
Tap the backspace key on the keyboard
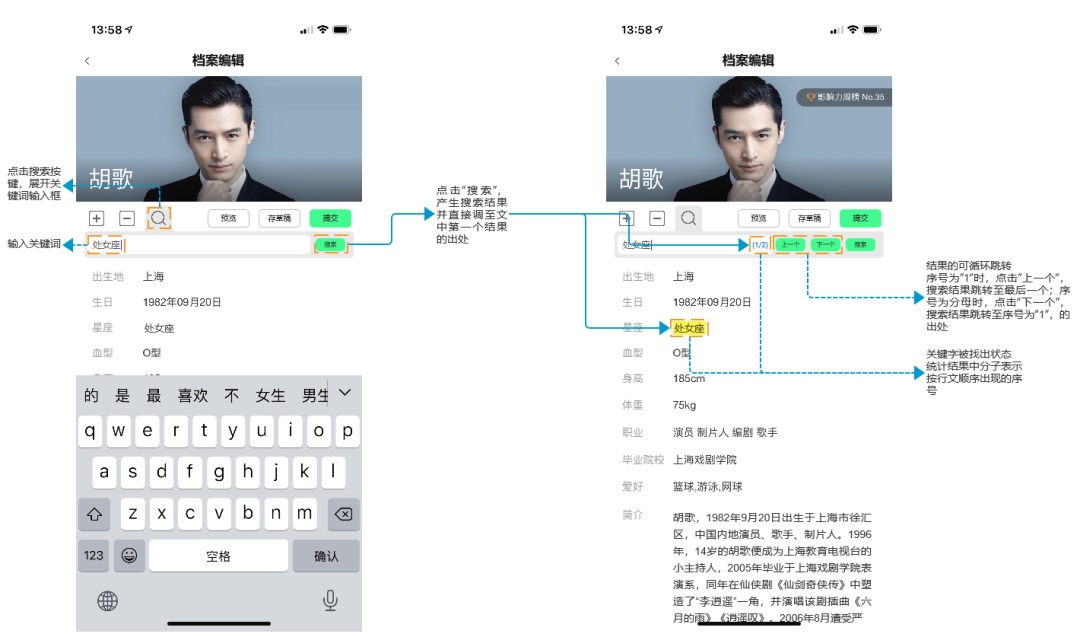click(343, 514)
